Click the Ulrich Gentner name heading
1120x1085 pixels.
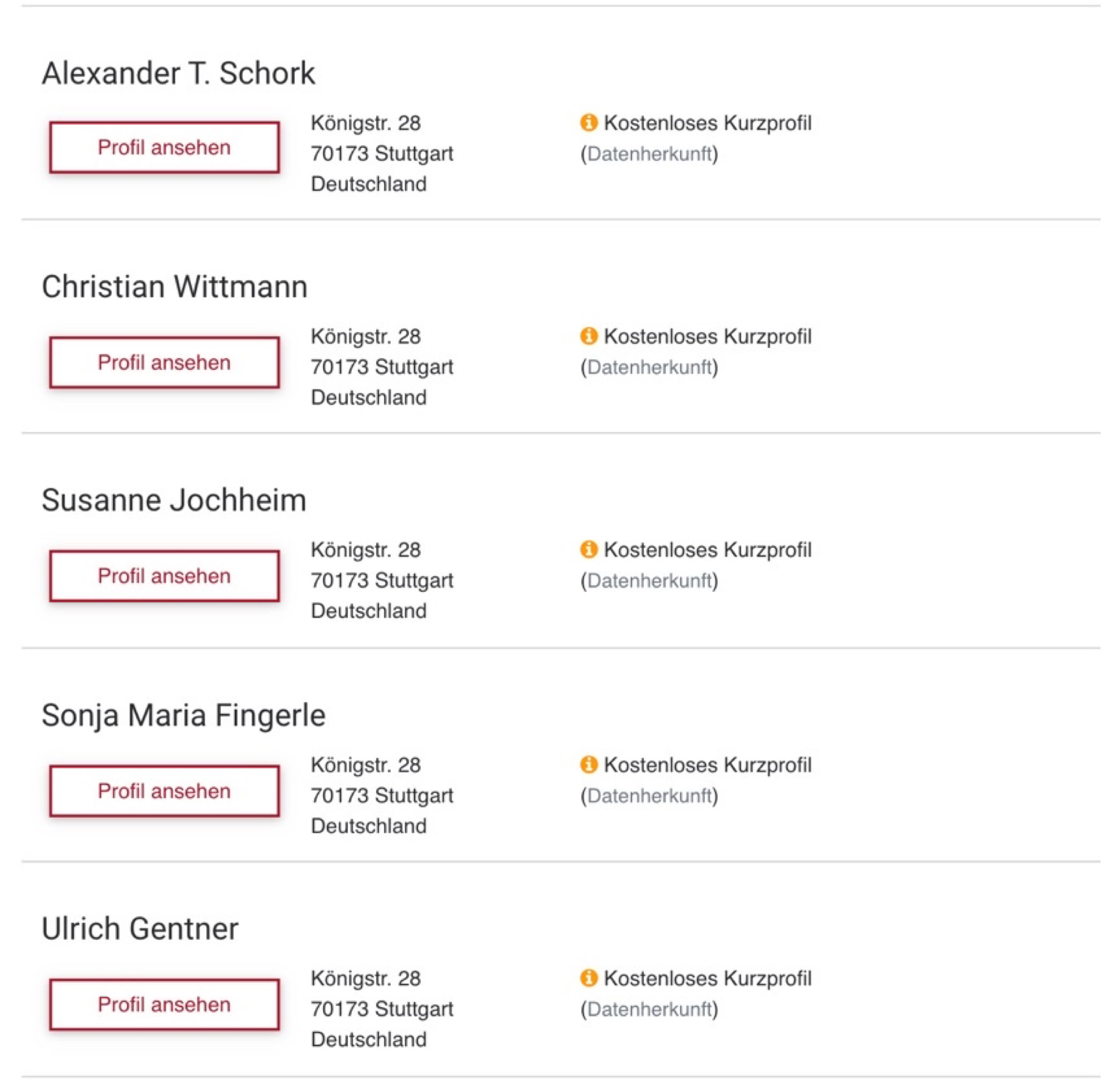(x=139, y=928)
